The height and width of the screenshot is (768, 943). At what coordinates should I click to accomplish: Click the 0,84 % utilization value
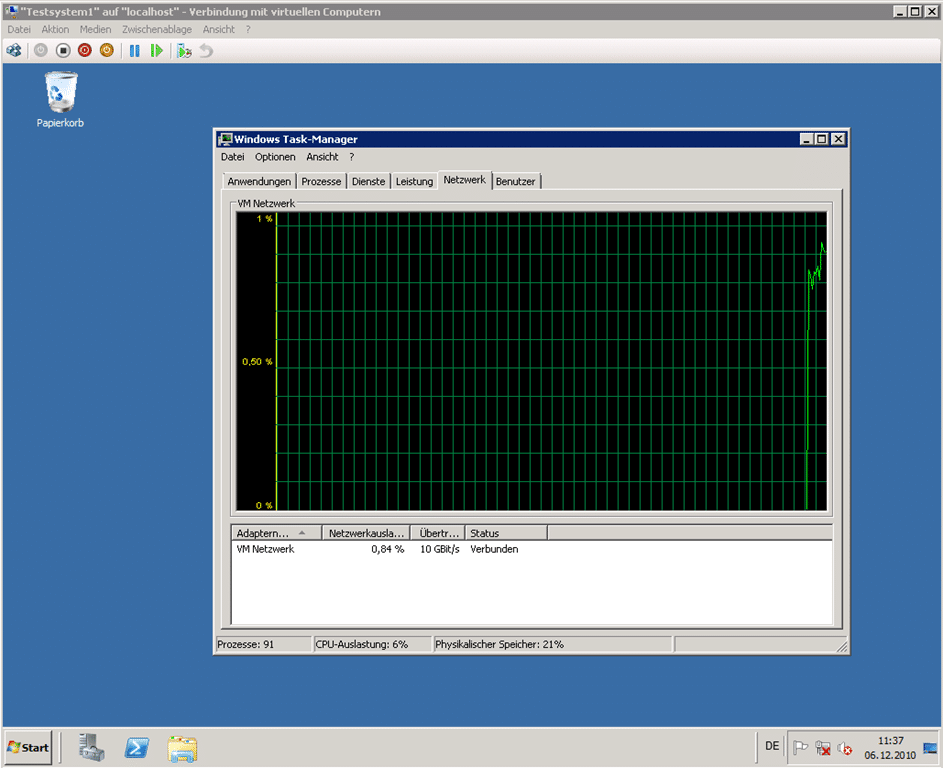[x=387, y=549]
